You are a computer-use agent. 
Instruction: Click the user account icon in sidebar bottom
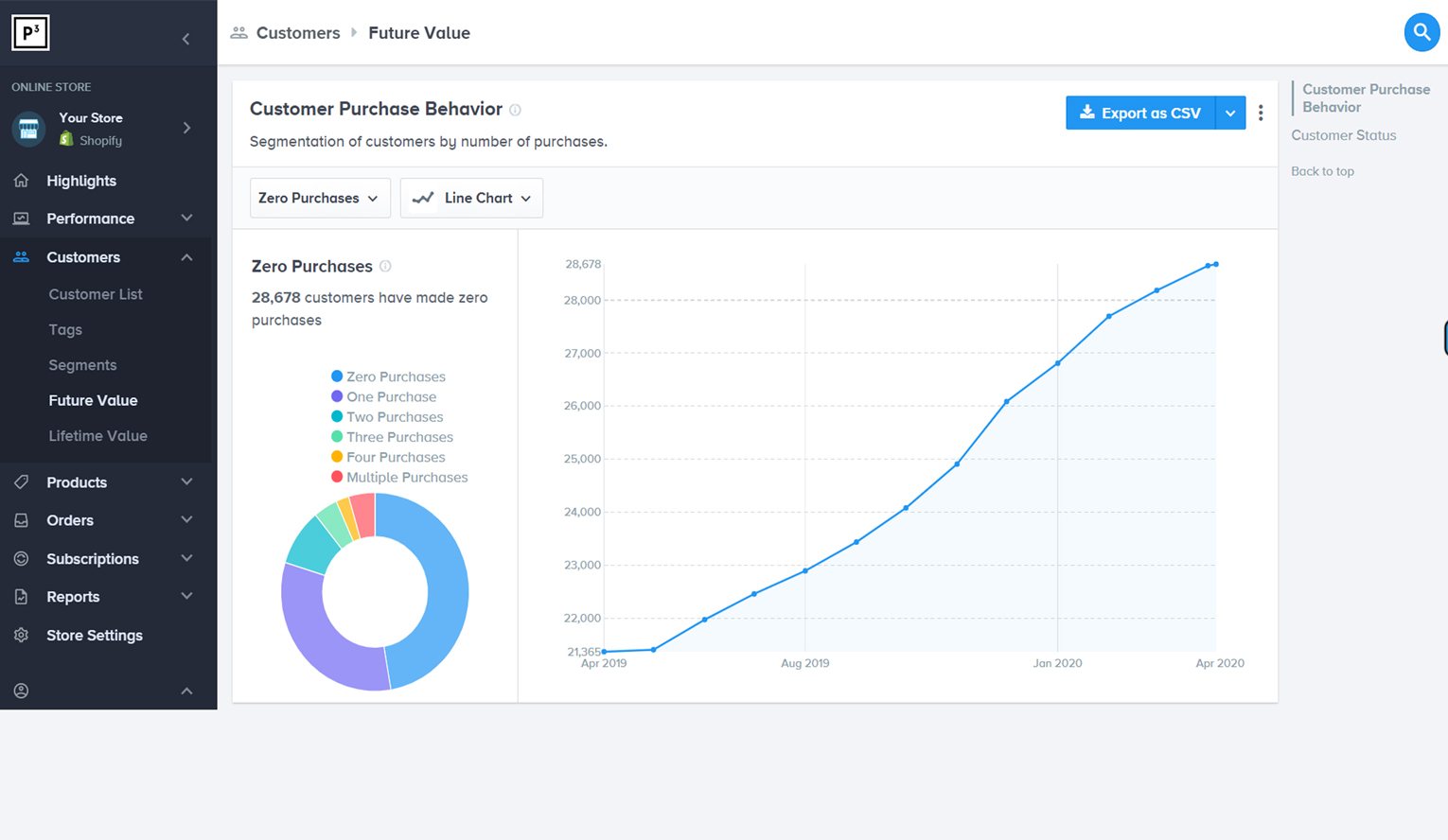tap(21, 691)
